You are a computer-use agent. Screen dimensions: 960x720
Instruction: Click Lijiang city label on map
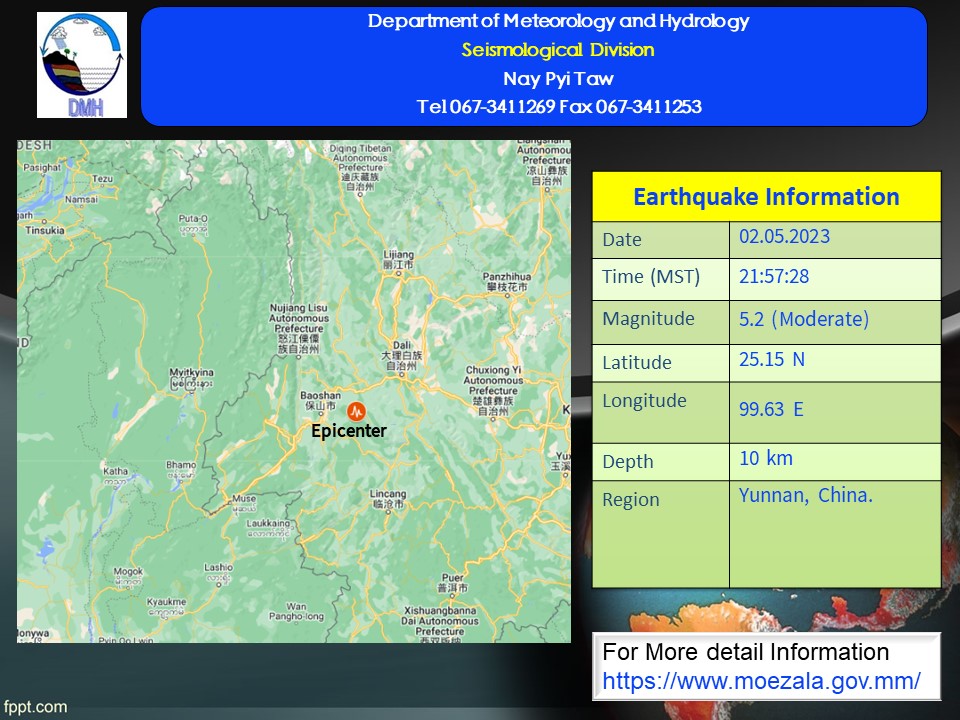click(x=399, y=260)
